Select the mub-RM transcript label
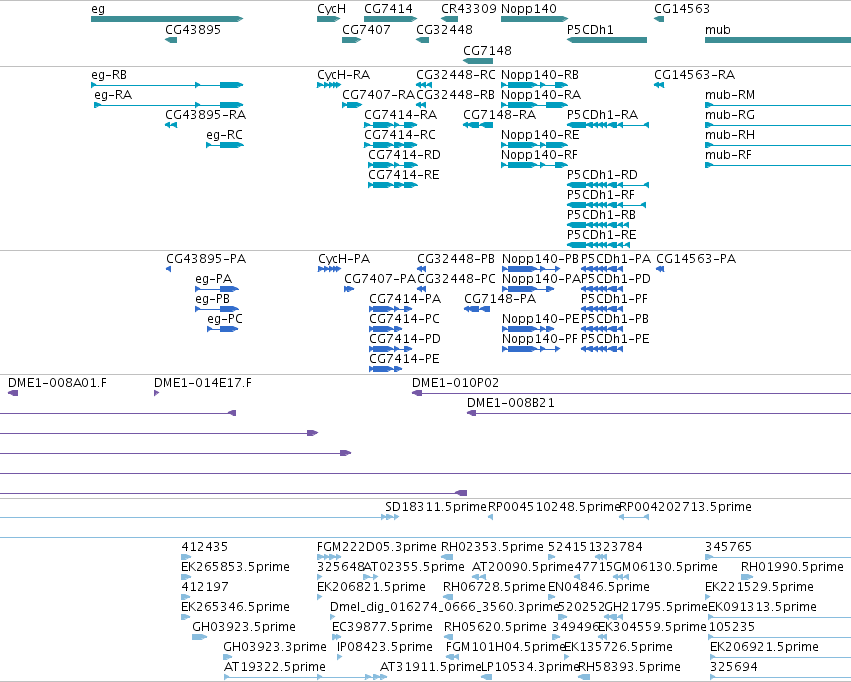851x682 pixels. point(730,95)
